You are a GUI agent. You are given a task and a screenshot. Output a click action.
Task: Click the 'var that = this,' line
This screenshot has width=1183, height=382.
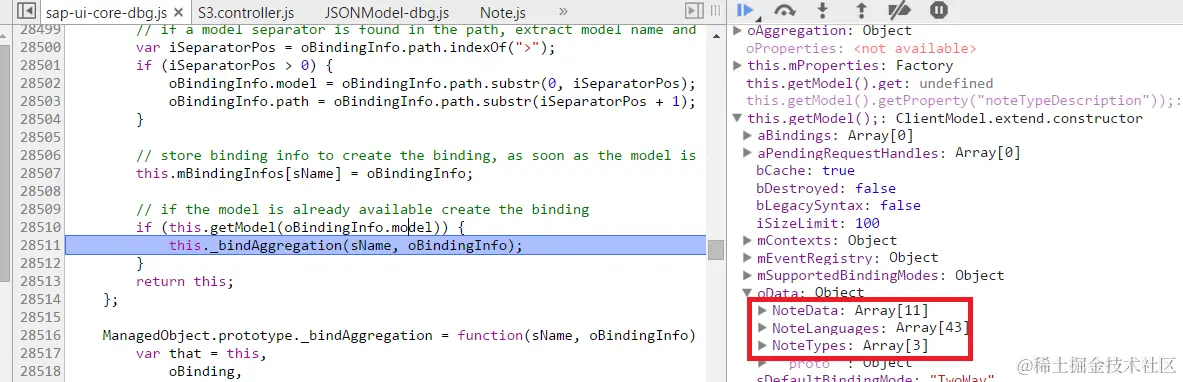coord(201,353)
